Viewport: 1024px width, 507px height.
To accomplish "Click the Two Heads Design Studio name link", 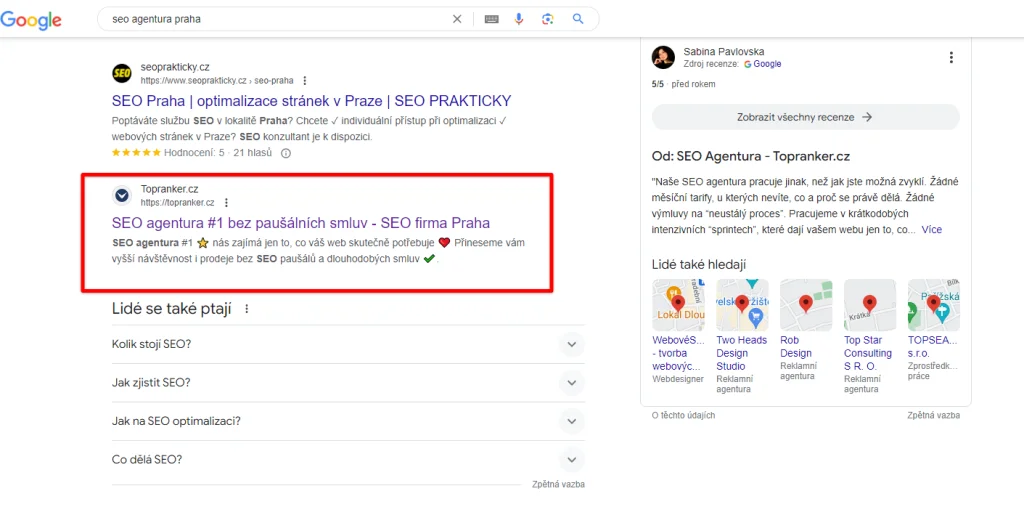I will coord(741,353).
